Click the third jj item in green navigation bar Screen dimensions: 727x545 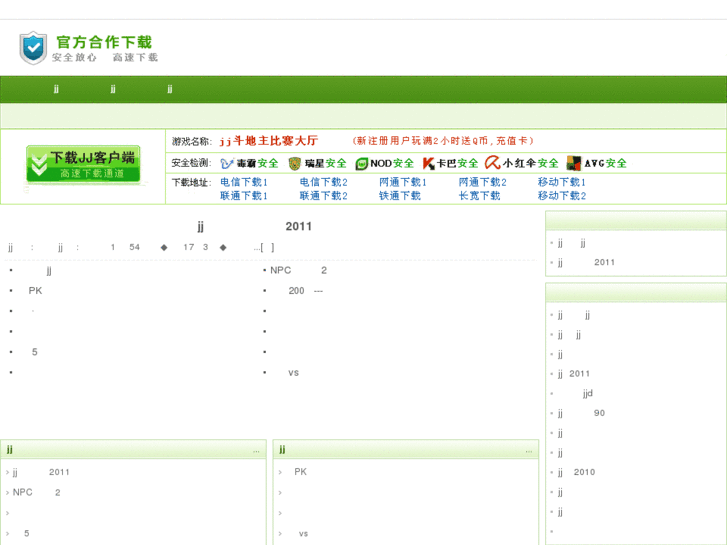(170, 89)
